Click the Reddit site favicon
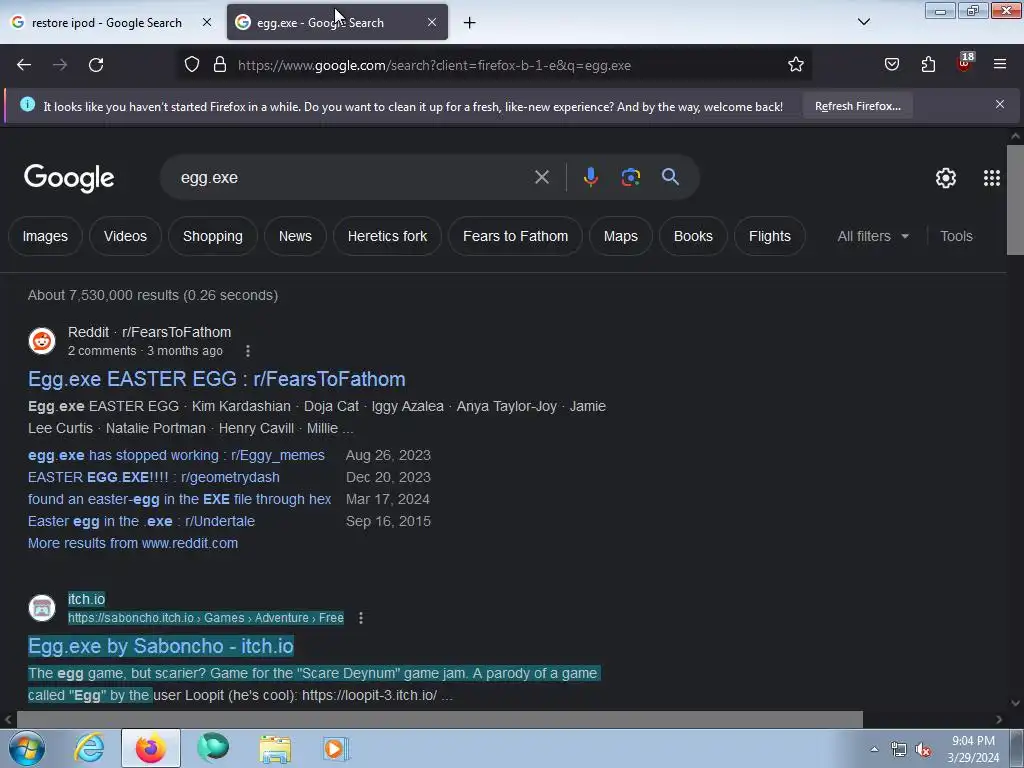 click(42, 341)
